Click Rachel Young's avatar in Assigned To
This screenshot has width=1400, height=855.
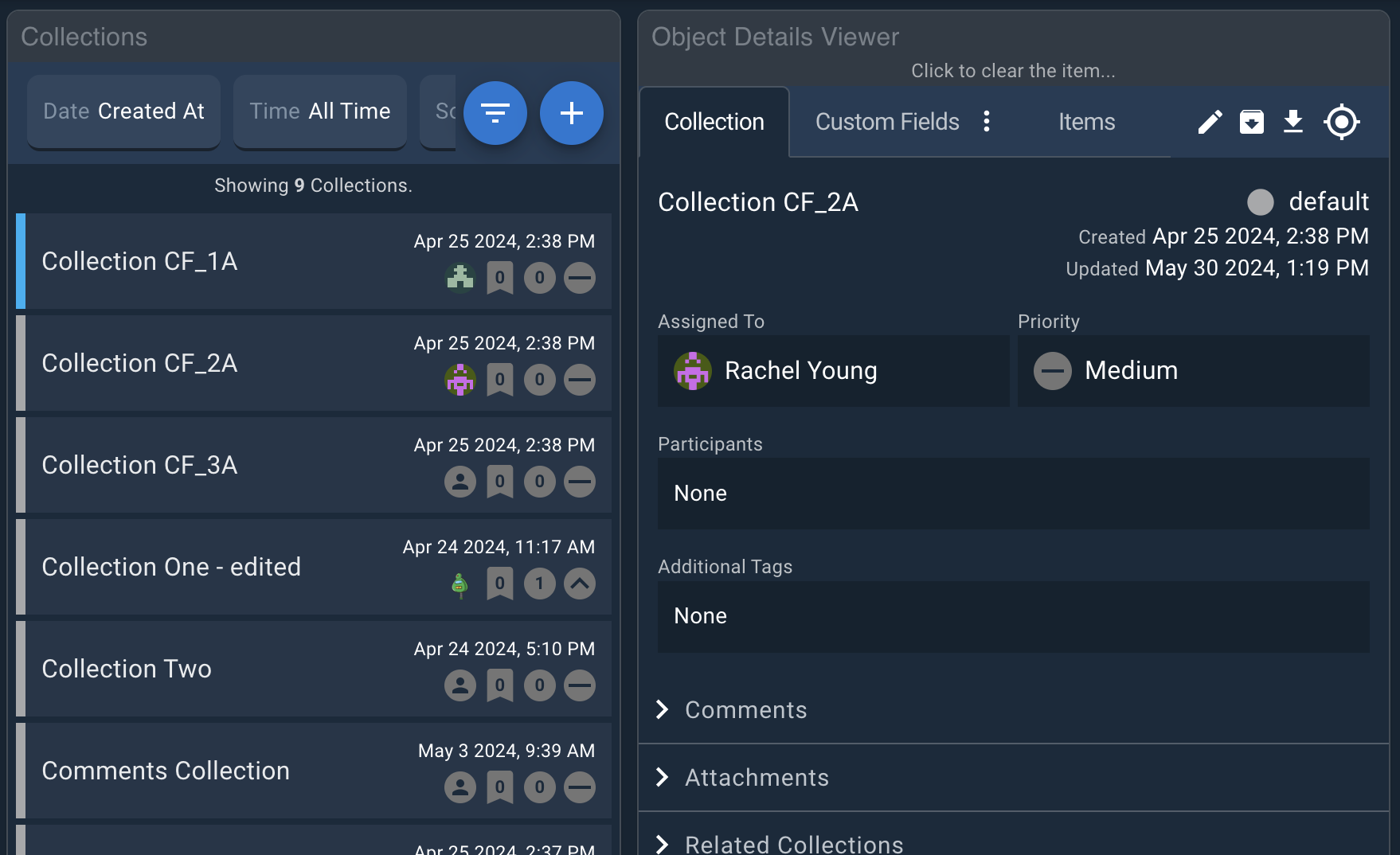691,370
